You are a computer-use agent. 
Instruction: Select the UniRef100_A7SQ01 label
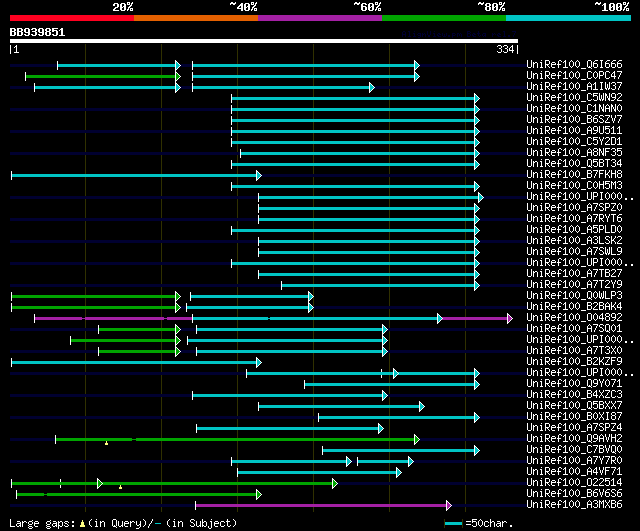(574, 329)
